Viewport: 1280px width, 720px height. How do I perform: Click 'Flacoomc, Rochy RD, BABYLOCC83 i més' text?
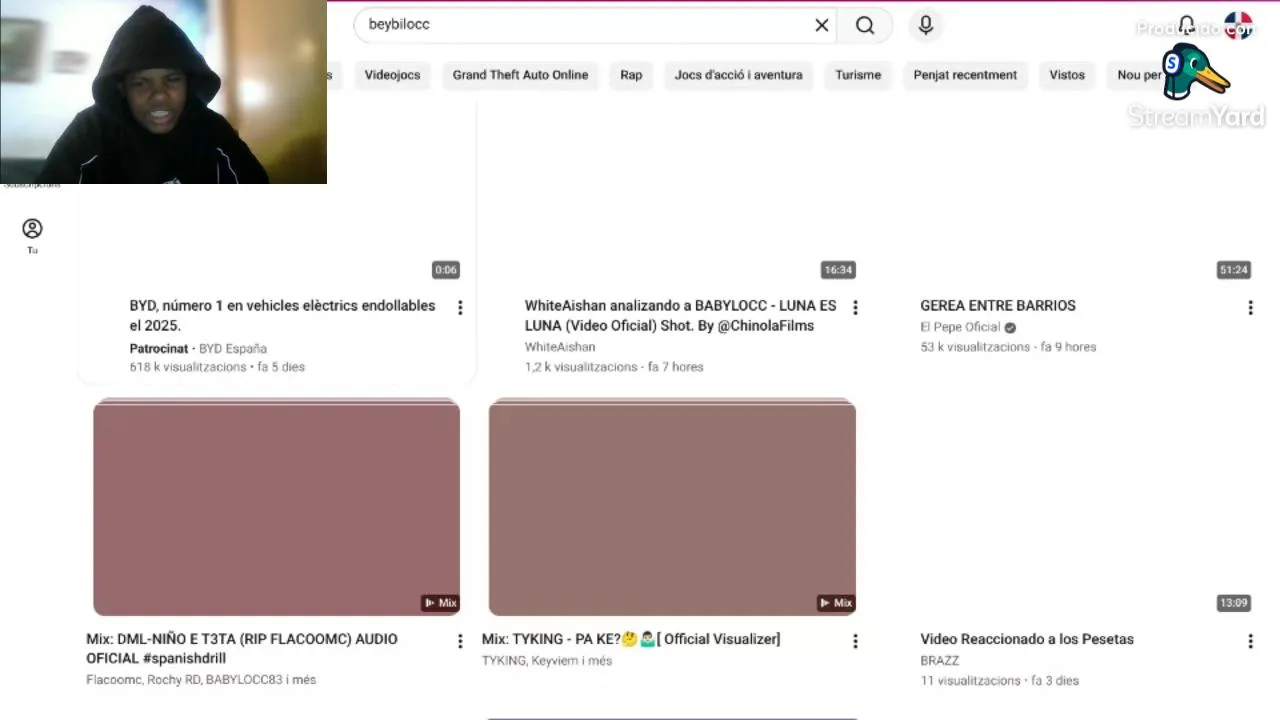[x=201, y=680]
